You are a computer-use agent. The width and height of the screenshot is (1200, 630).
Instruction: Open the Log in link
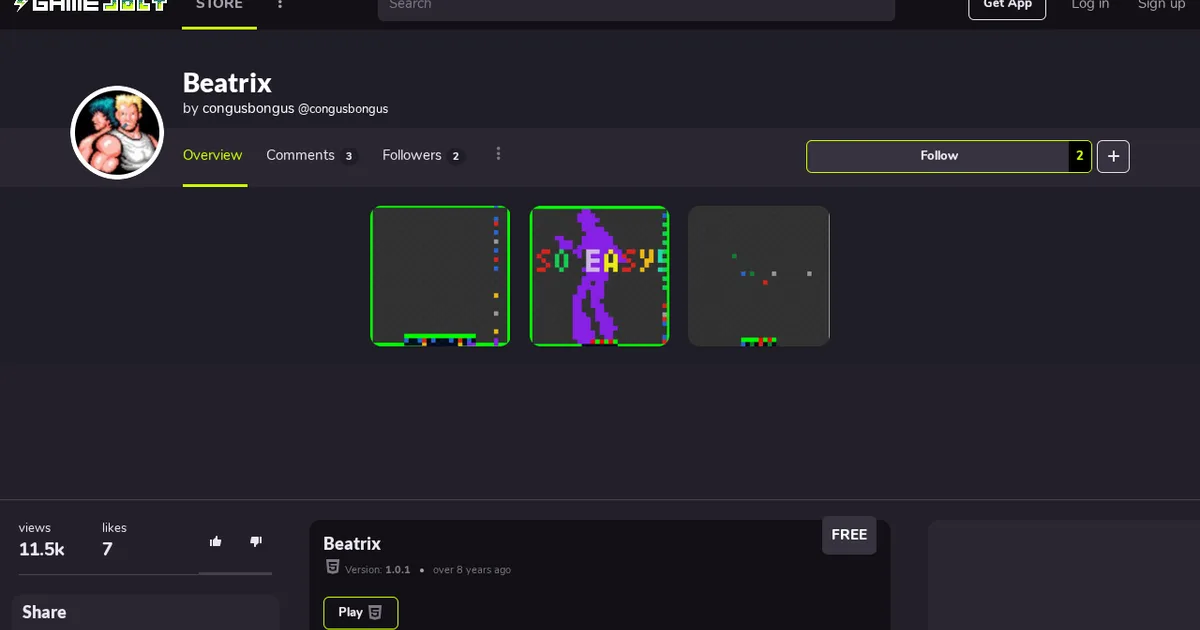pyautogui.click(x=1090, y=5)
